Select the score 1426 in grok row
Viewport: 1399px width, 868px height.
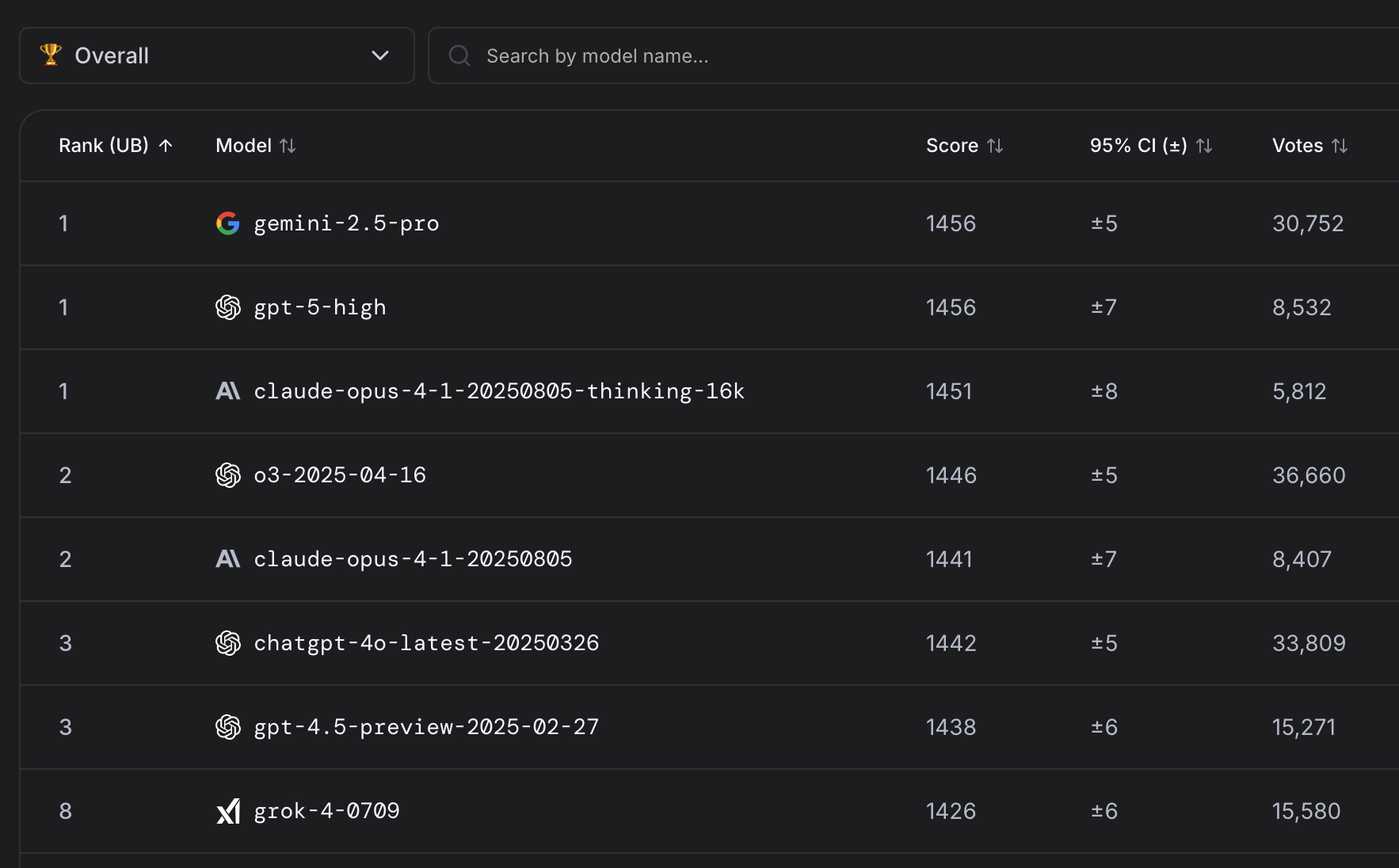point(951,811)
